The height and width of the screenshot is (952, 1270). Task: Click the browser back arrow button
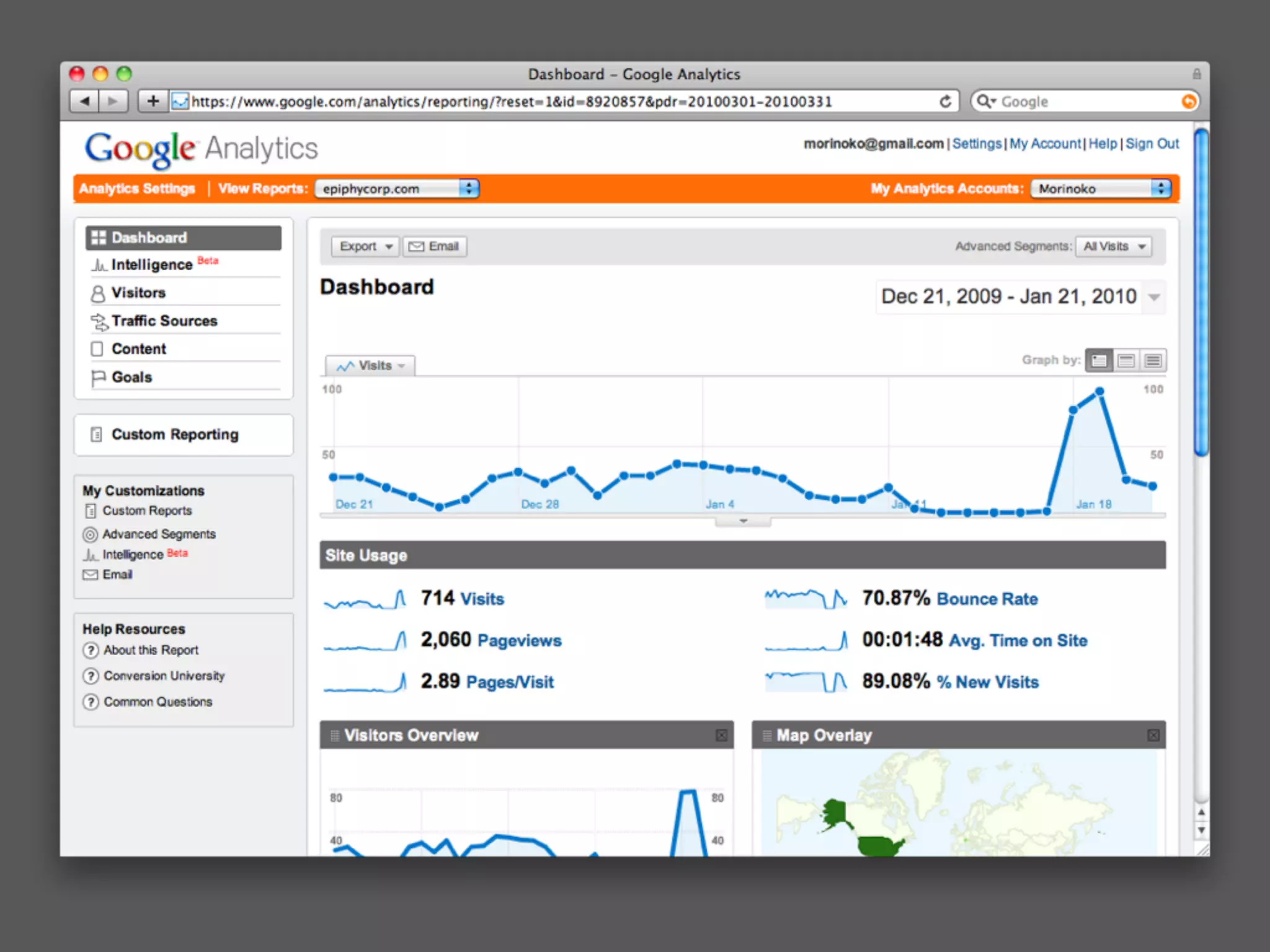(84, 101)
